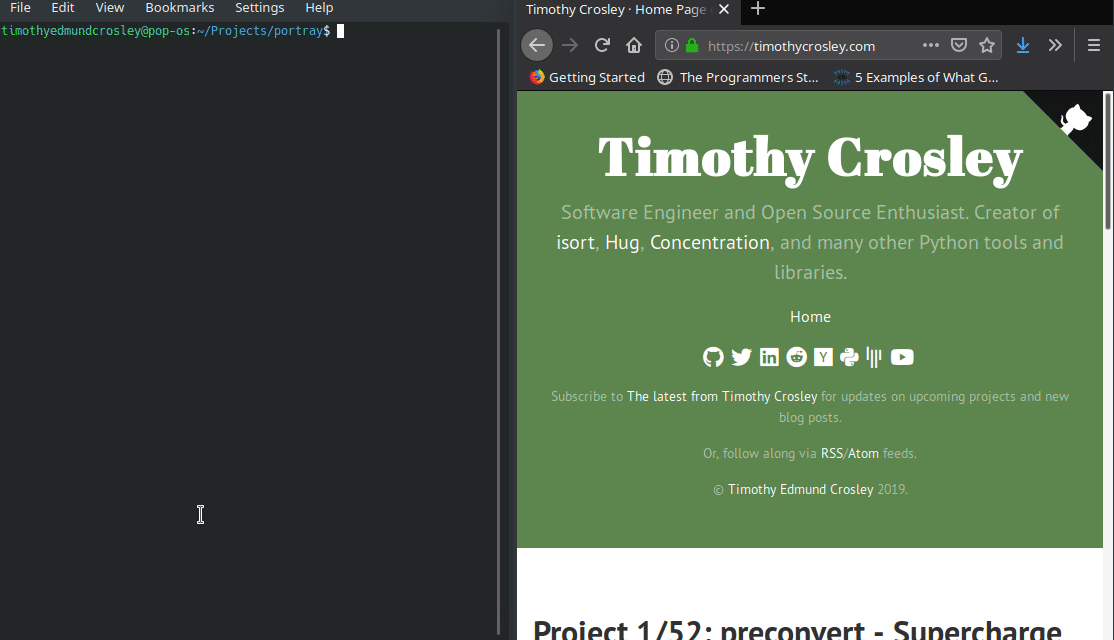Click the Firefox shield protections icon
Screen dimensions: 1114x640
click(959, 45)
